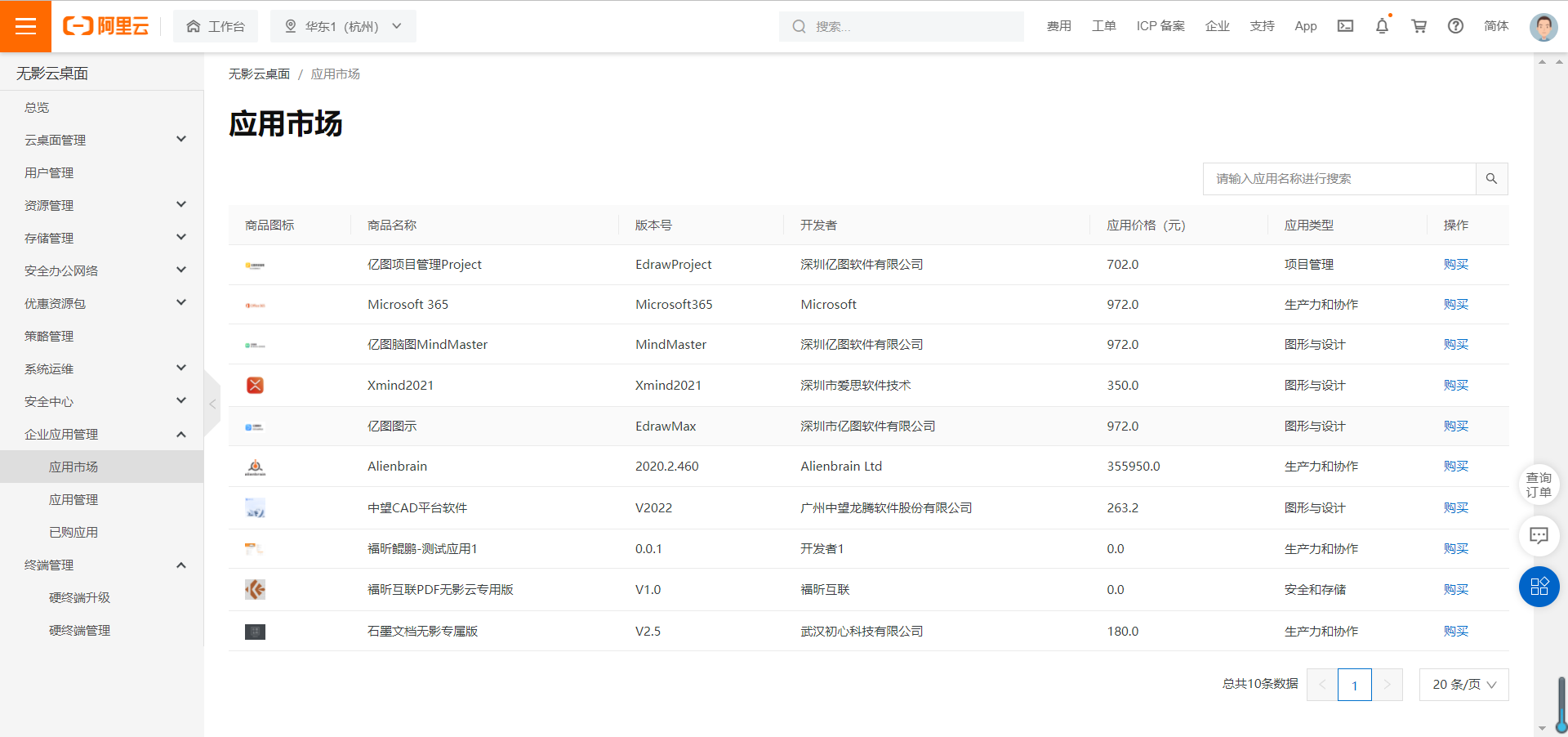Click the 亿图项目管理Project product icon
This screenshot has width=1568, height=737.
[x=255, y=265]
